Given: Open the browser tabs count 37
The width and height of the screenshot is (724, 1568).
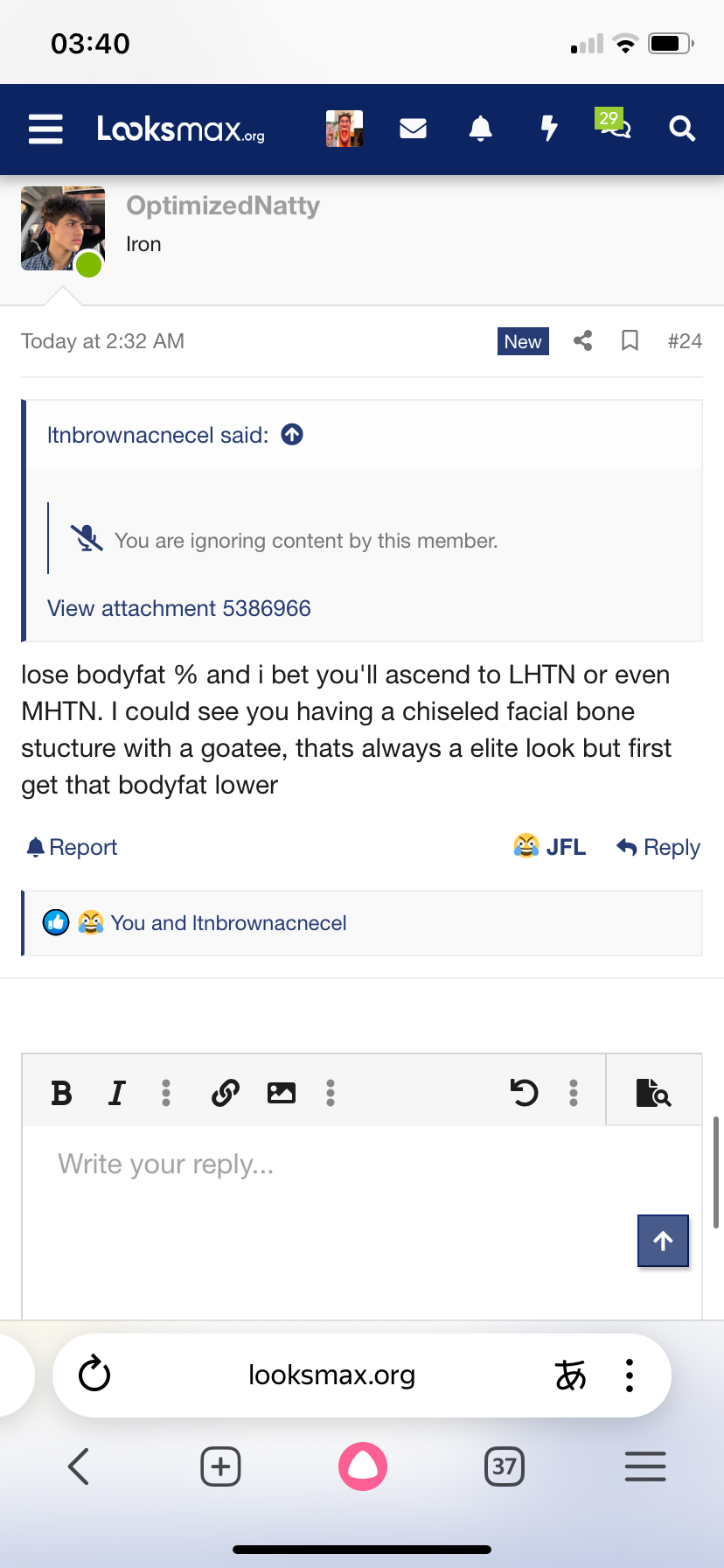Looking at the screenshot, I should click(x=505, y=1466).
